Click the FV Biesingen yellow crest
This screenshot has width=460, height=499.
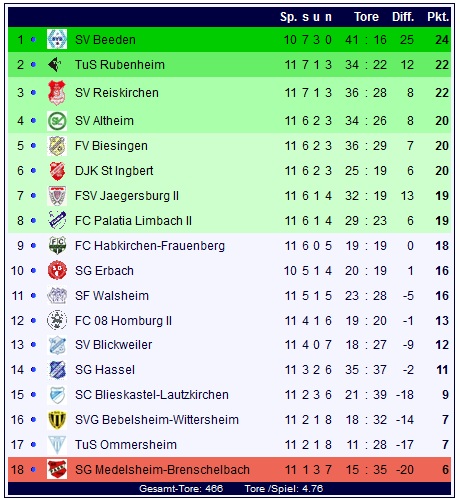click(57, 146)
